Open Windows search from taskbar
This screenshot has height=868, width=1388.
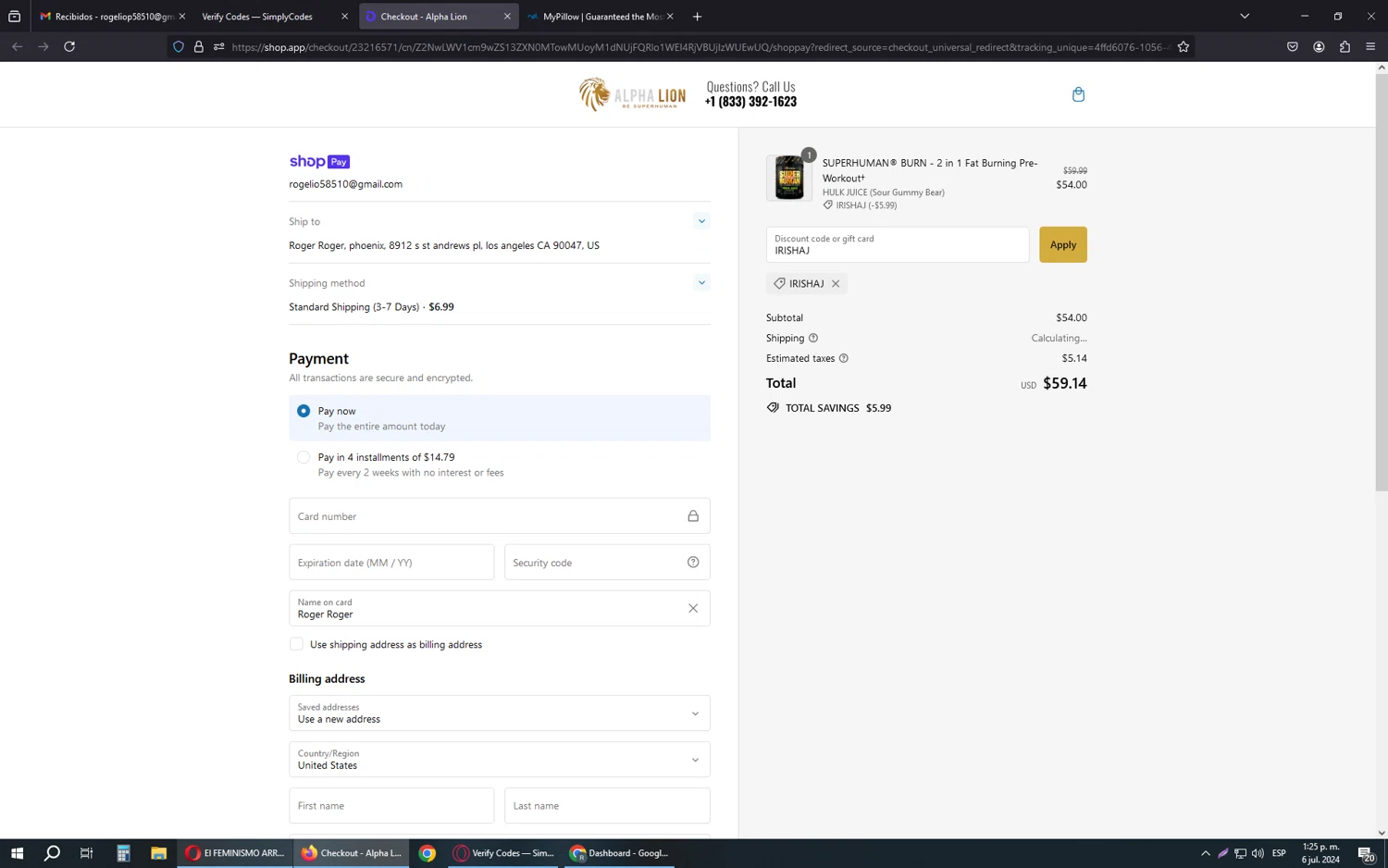[52, 853]
